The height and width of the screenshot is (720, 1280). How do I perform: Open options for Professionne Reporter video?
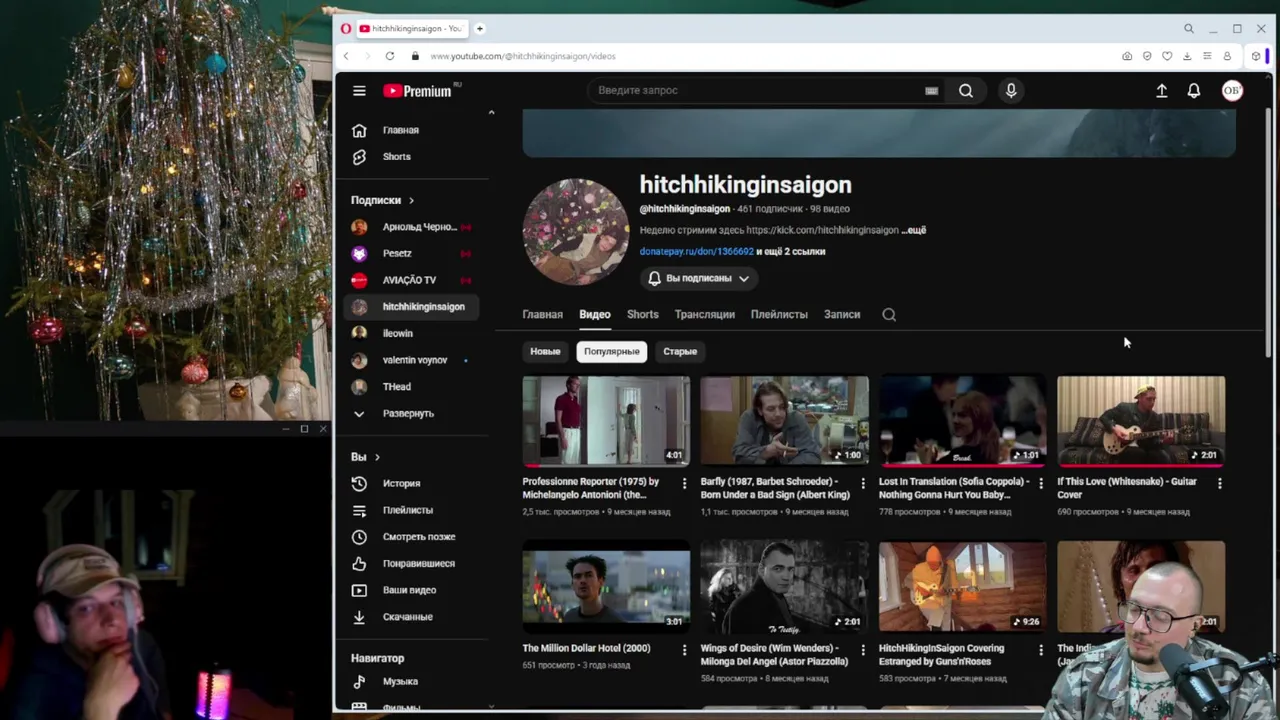tap(684, 483)
